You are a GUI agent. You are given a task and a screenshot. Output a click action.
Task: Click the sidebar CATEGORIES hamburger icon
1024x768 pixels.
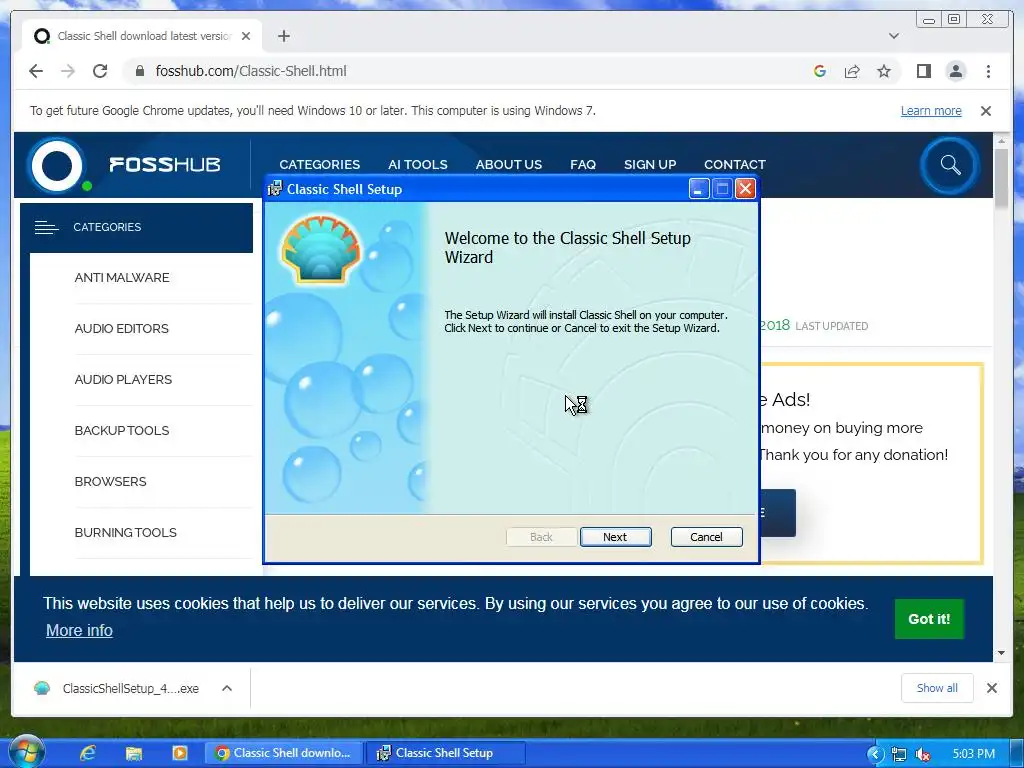click(x=46, y=227)
